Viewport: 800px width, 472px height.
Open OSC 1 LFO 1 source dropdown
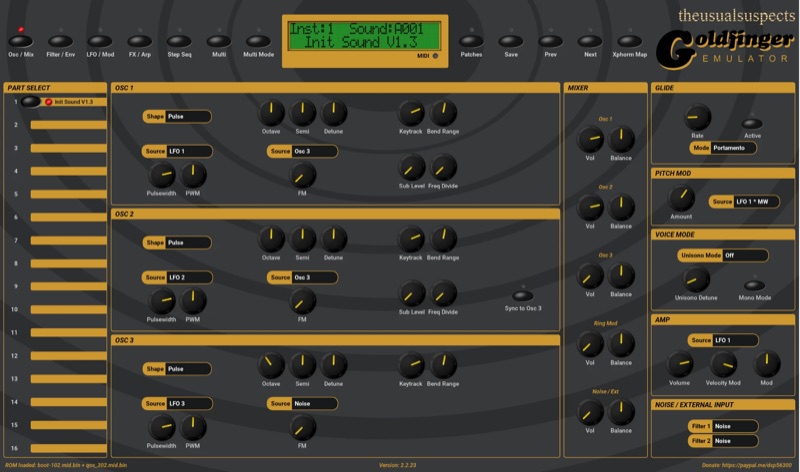[x=177, y=151]
